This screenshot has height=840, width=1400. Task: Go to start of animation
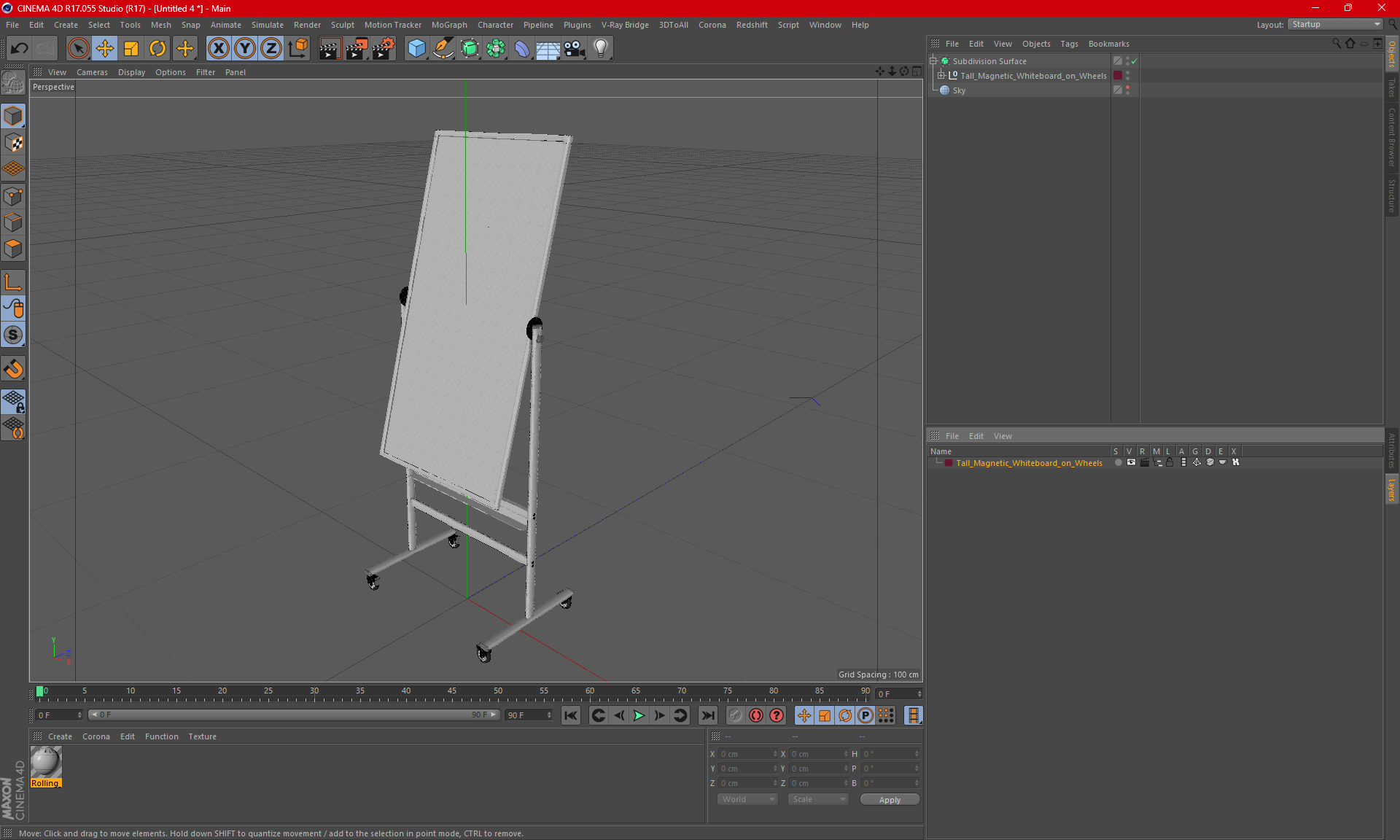570,715
